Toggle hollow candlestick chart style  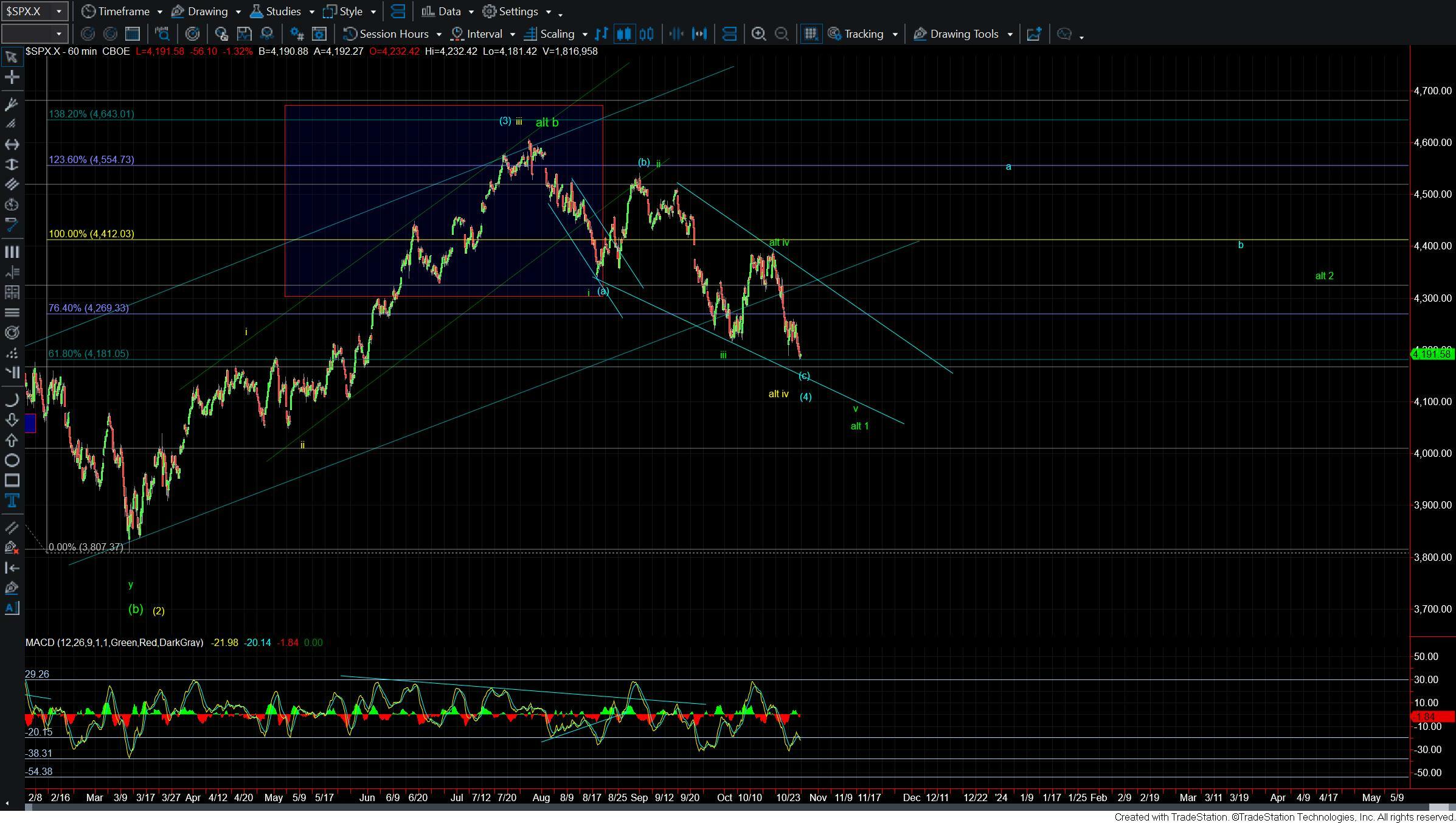[x=647, y=34]
